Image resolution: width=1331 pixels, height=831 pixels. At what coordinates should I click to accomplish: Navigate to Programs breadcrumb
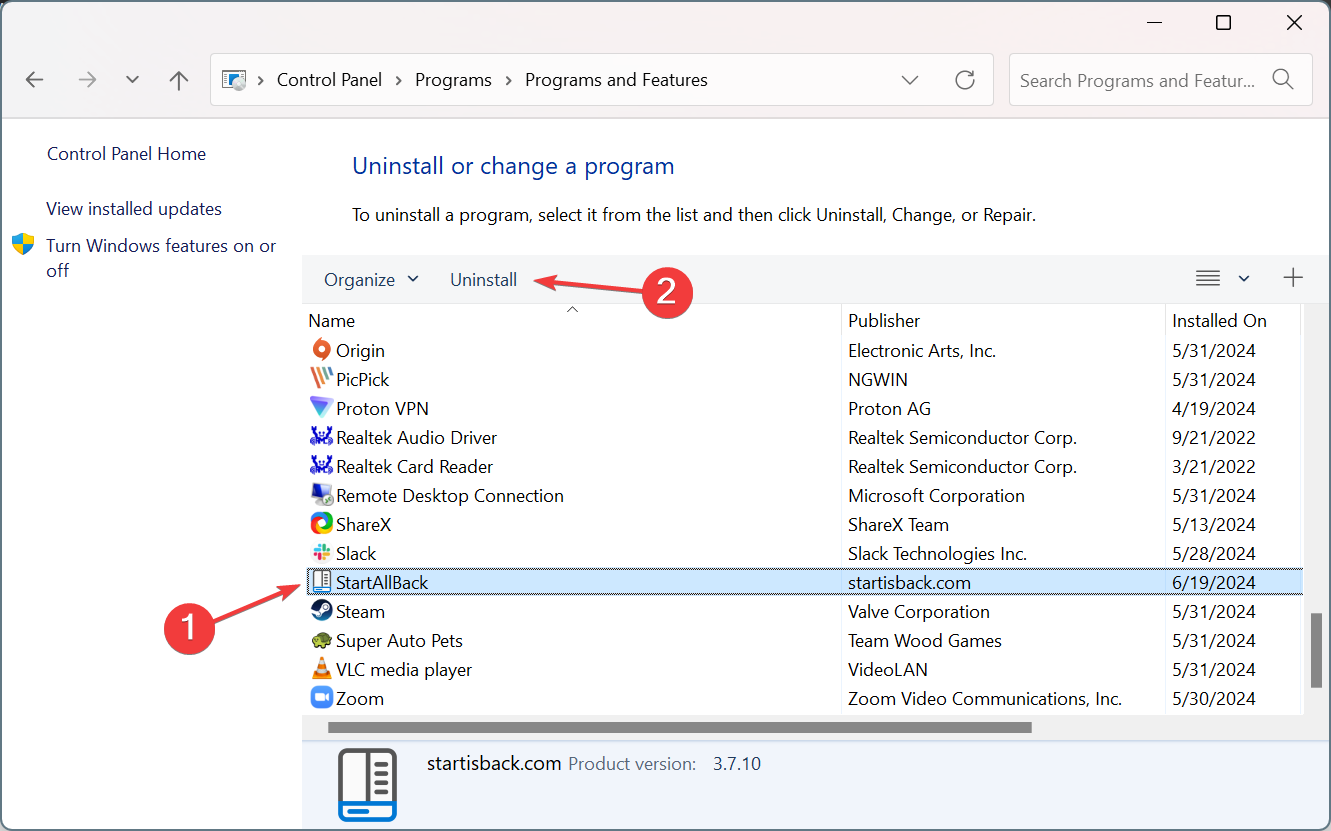click(x=454, y=80)
